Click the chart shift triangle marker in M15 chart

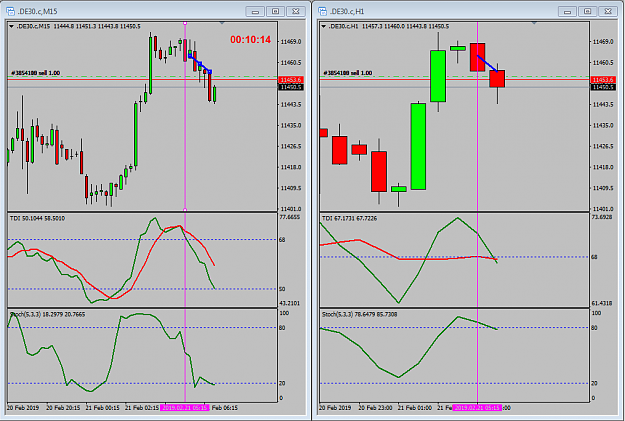coord(222,23)
